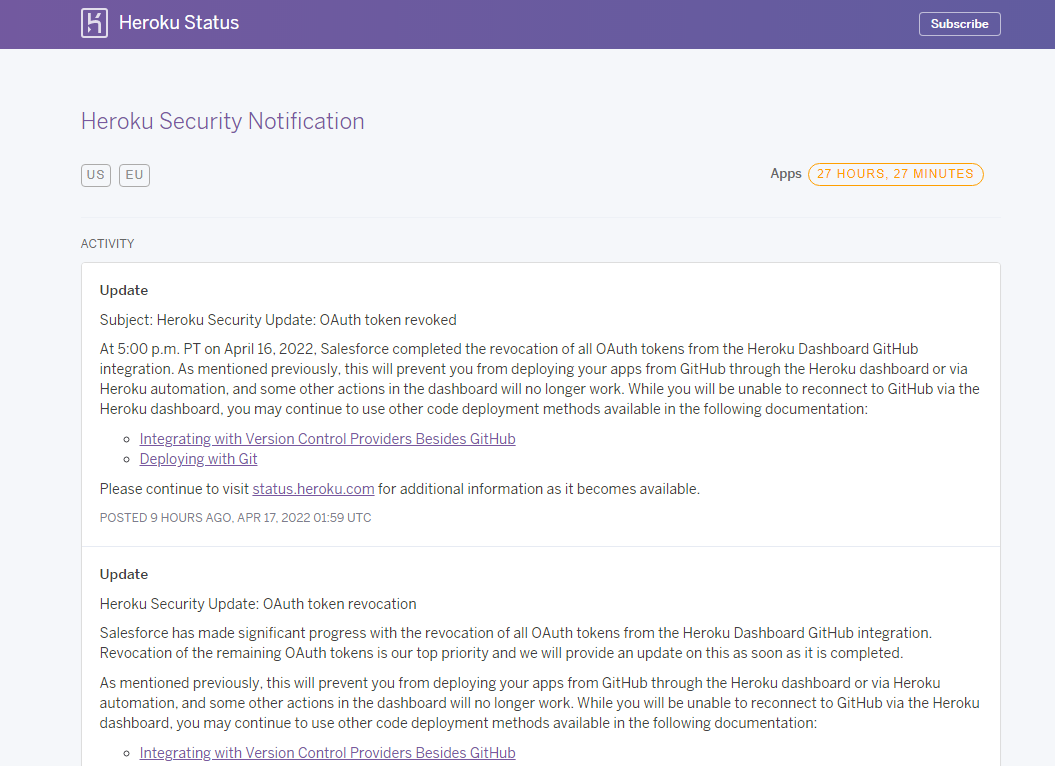Click the 'OAuth token revoked' subject line
1055x766 pixels.
(277, 319)
